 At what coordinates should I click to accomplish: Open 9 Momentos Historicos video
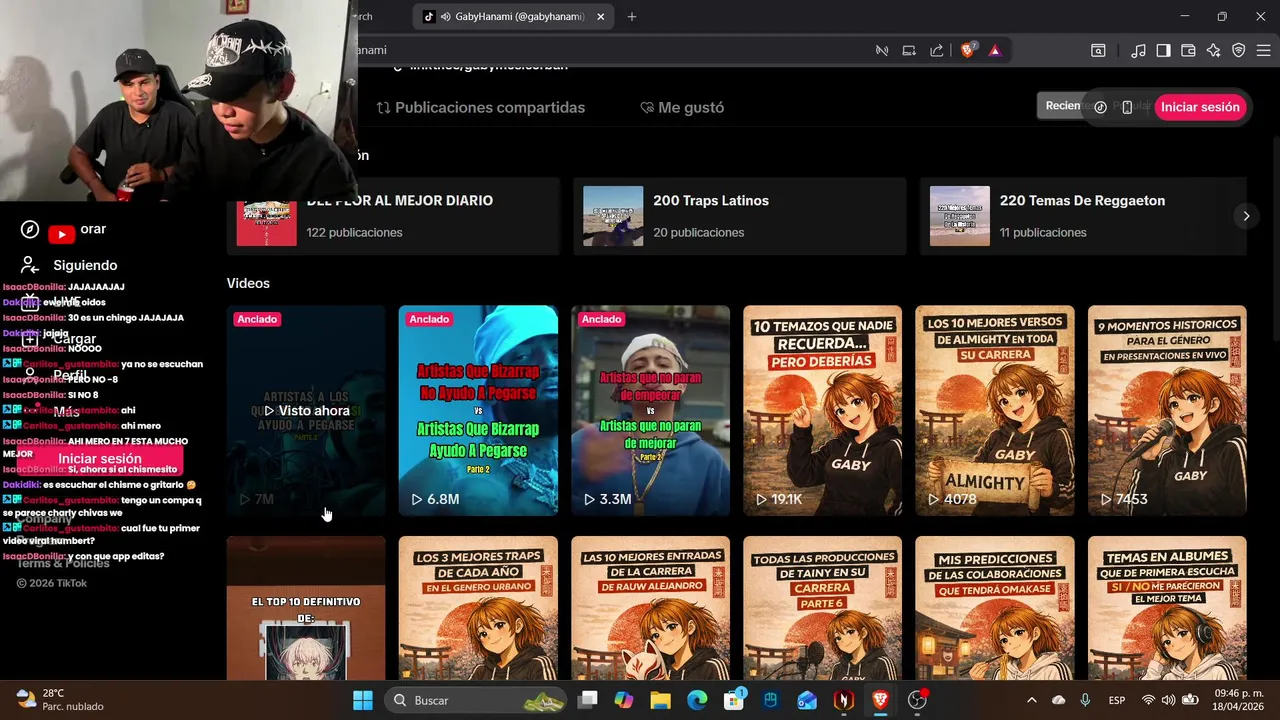click(x=1167, y=410)
